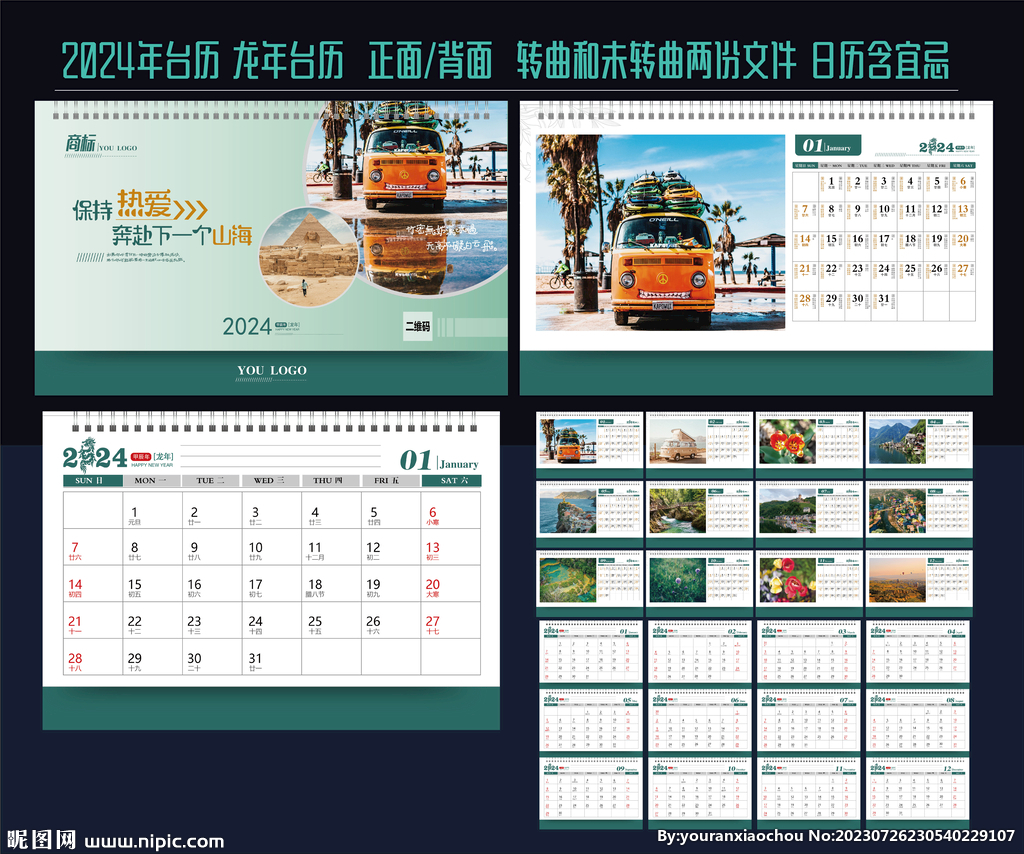
Task: Click date 18 腊八节 on the large calendar
Action: pyautogui.click(x=315, y=588)
